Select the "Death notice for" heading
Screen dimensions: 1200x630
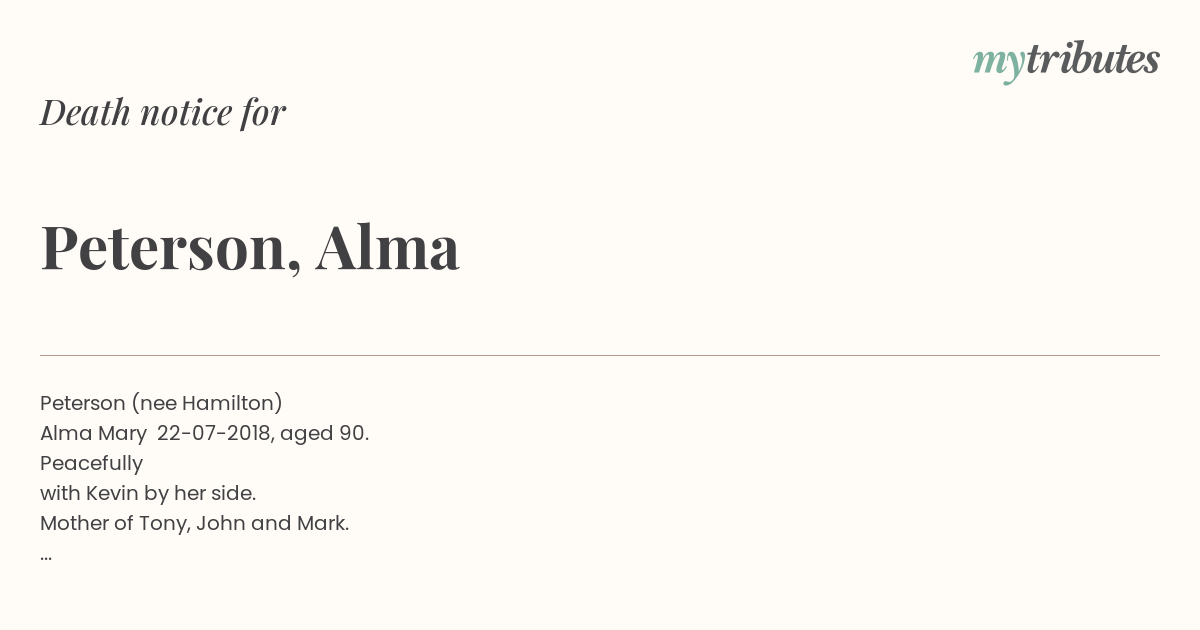163,113
